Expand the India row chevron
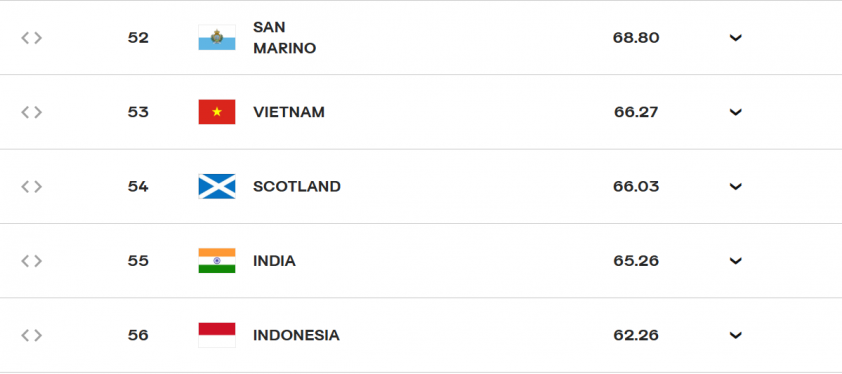This screenshot has width=842, height=374. pyautogui.click(x=735, y=261)
